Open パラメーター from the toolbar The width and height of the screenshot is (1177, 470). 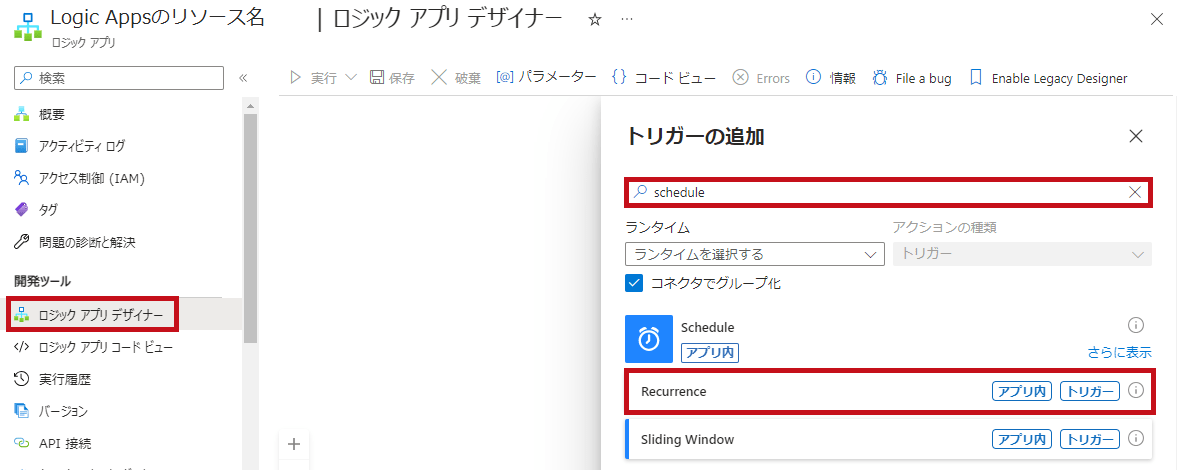tap(546, 78)
